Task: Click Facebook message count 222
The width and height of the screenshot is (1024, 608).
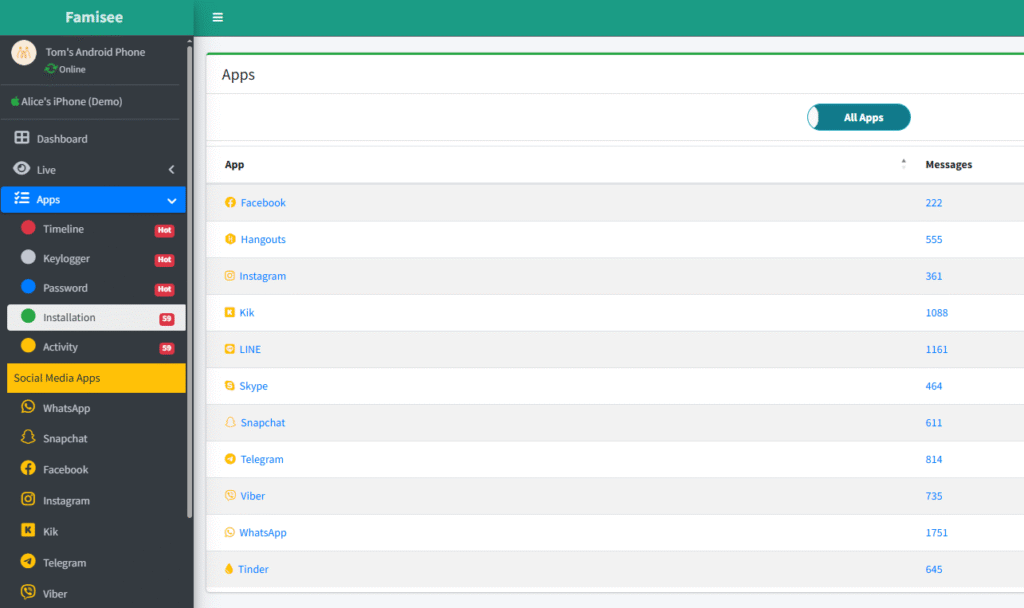Action: (x=934, y=202)
